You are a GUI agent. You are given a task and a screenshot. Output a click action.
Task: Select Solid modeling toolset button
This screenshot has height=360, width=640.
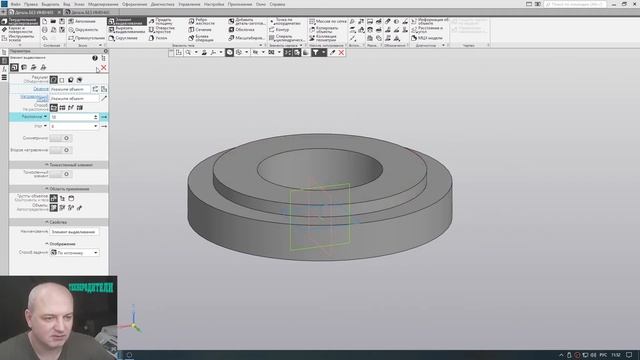20,21
